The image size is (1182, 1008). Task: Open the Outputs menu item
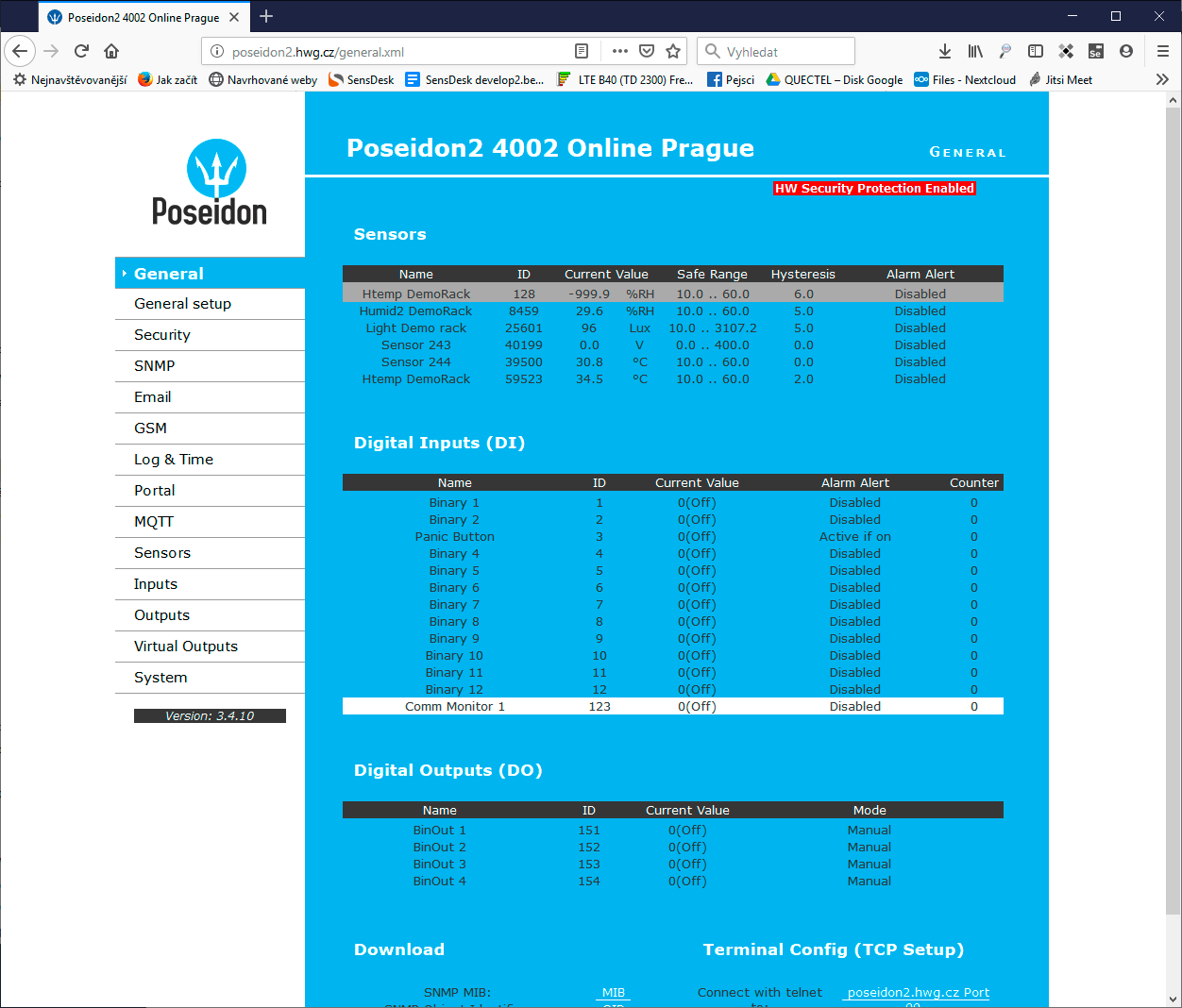[210, 615]
